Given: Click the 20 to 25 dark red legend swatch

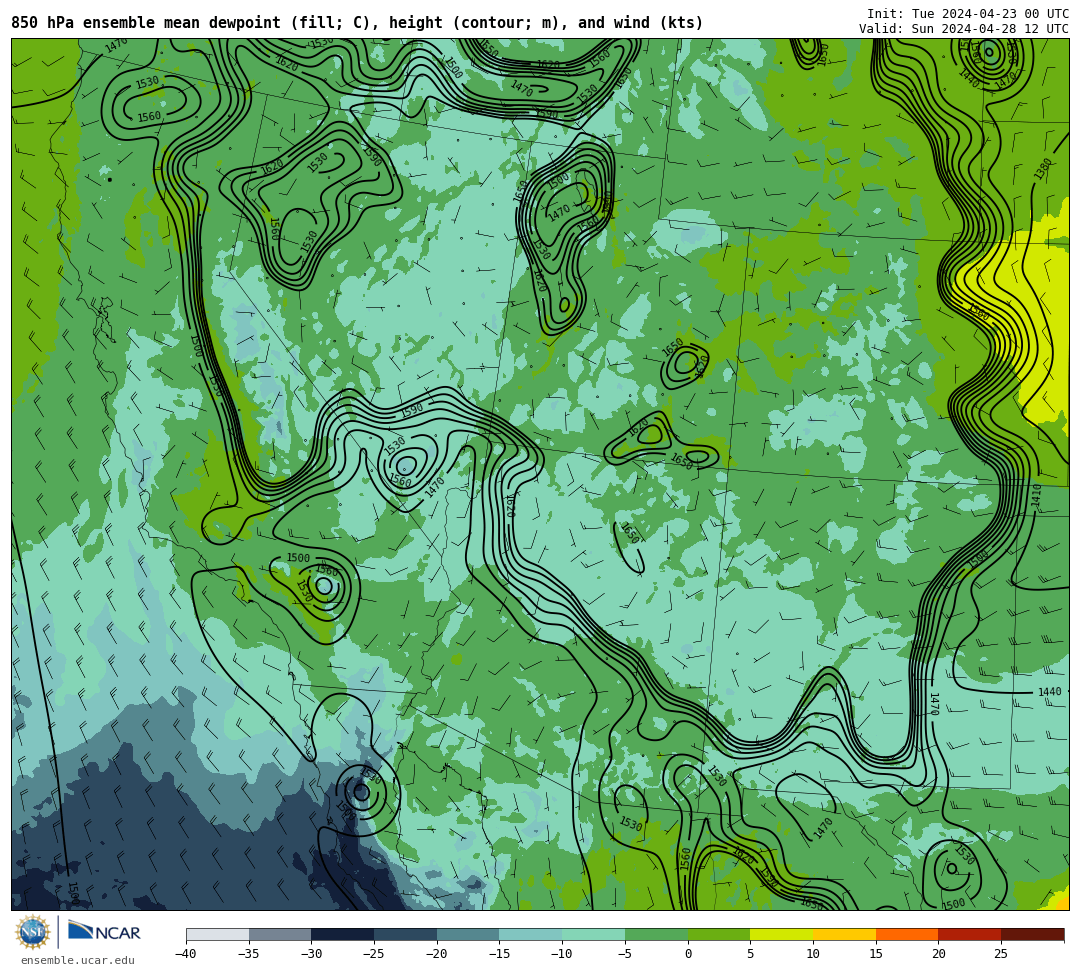Looking at the screenshot, I should pos(970,934).
